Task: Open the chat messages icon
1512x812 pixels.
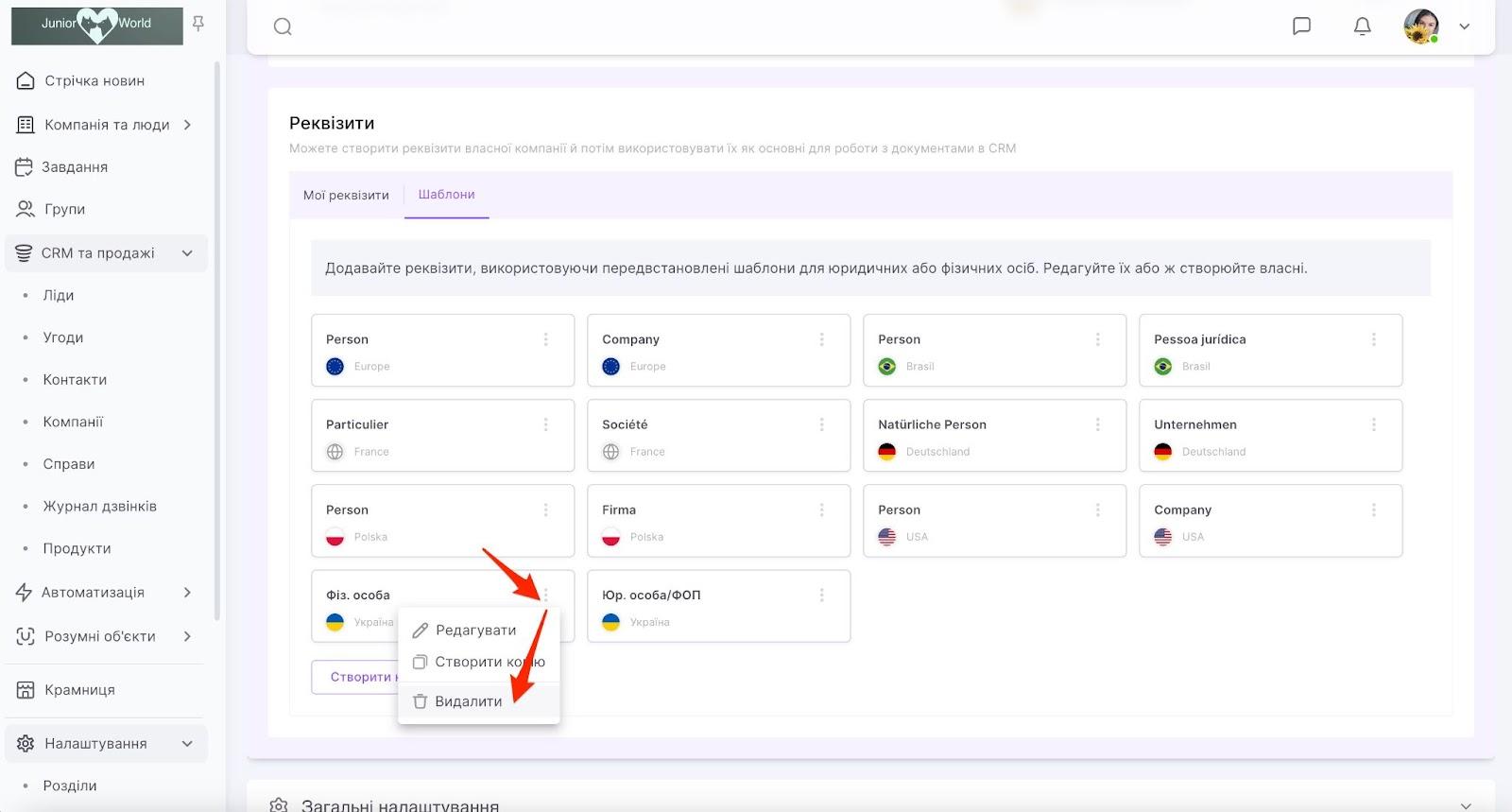Action: click(x=1301, y=26)
